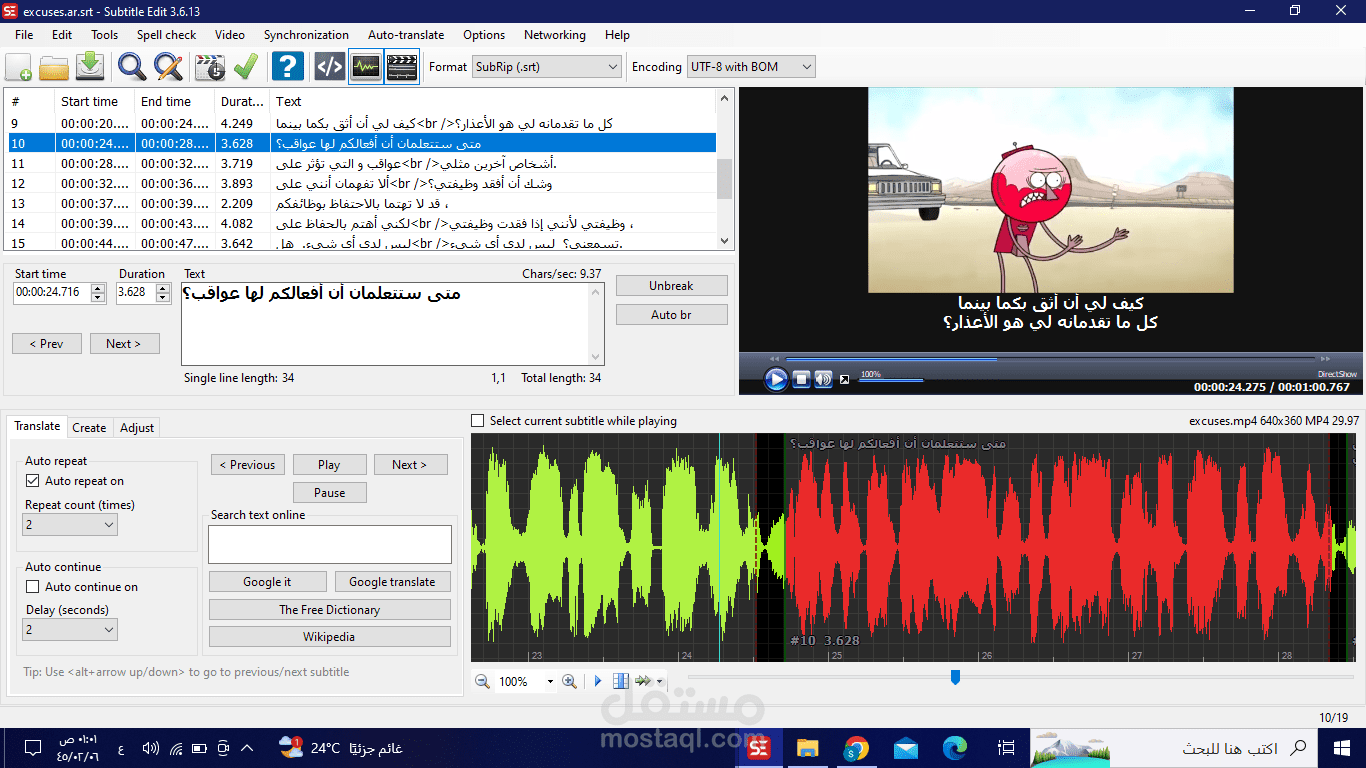
Task: Click the waveform play selection icon
Action: pyautogui.click(x=598, y=681)
